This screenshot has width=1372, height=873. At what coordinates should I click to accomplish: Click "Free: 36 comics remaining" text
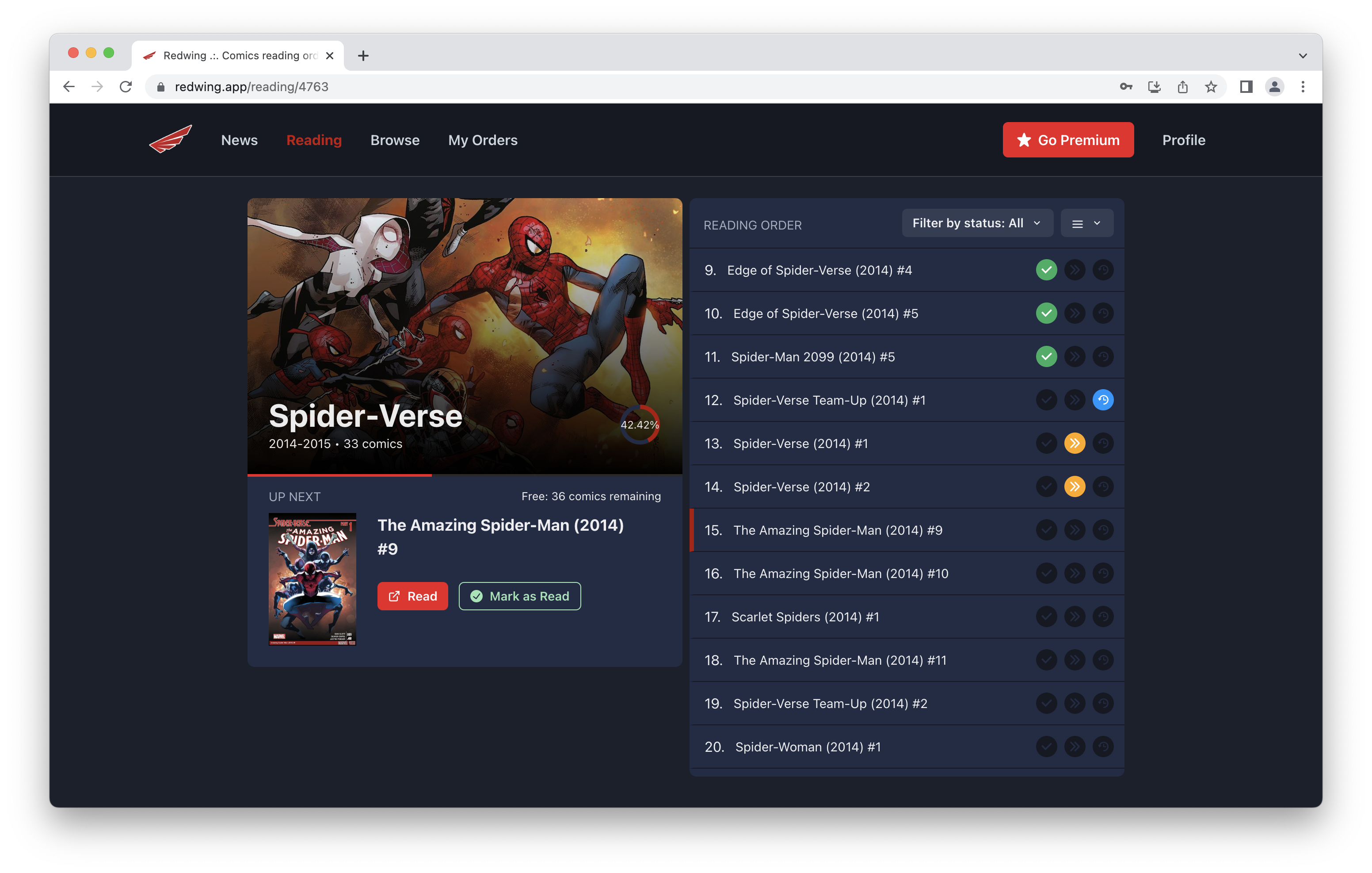pyautogui.click(x=591, y=496)
